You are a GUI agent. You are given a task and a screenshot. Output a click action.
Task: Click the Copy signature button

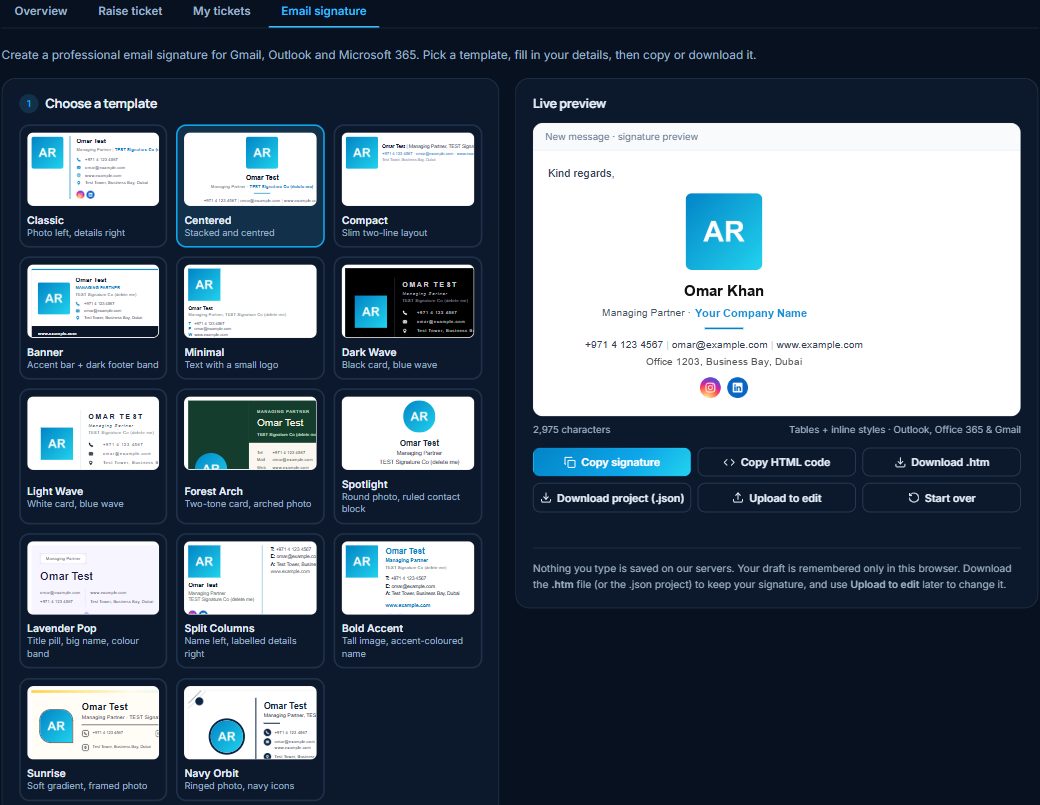[x=612, y=462]
